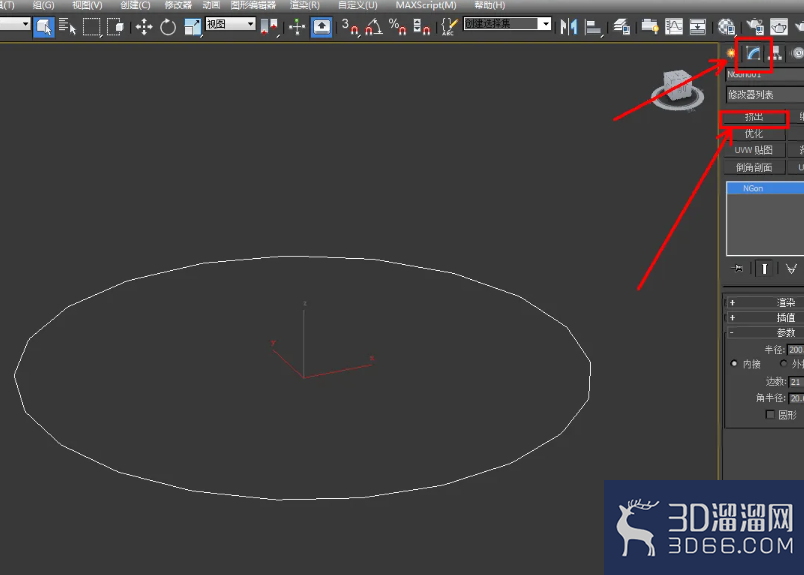Click the NGon001 object name field
804x575 pixels.
(x=764, y=75)
